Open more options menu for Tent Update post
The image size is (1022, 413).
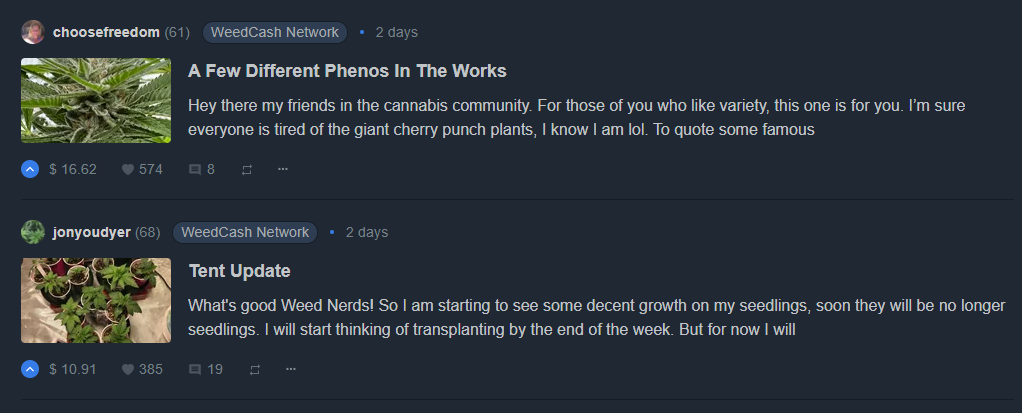coord(291,369)
